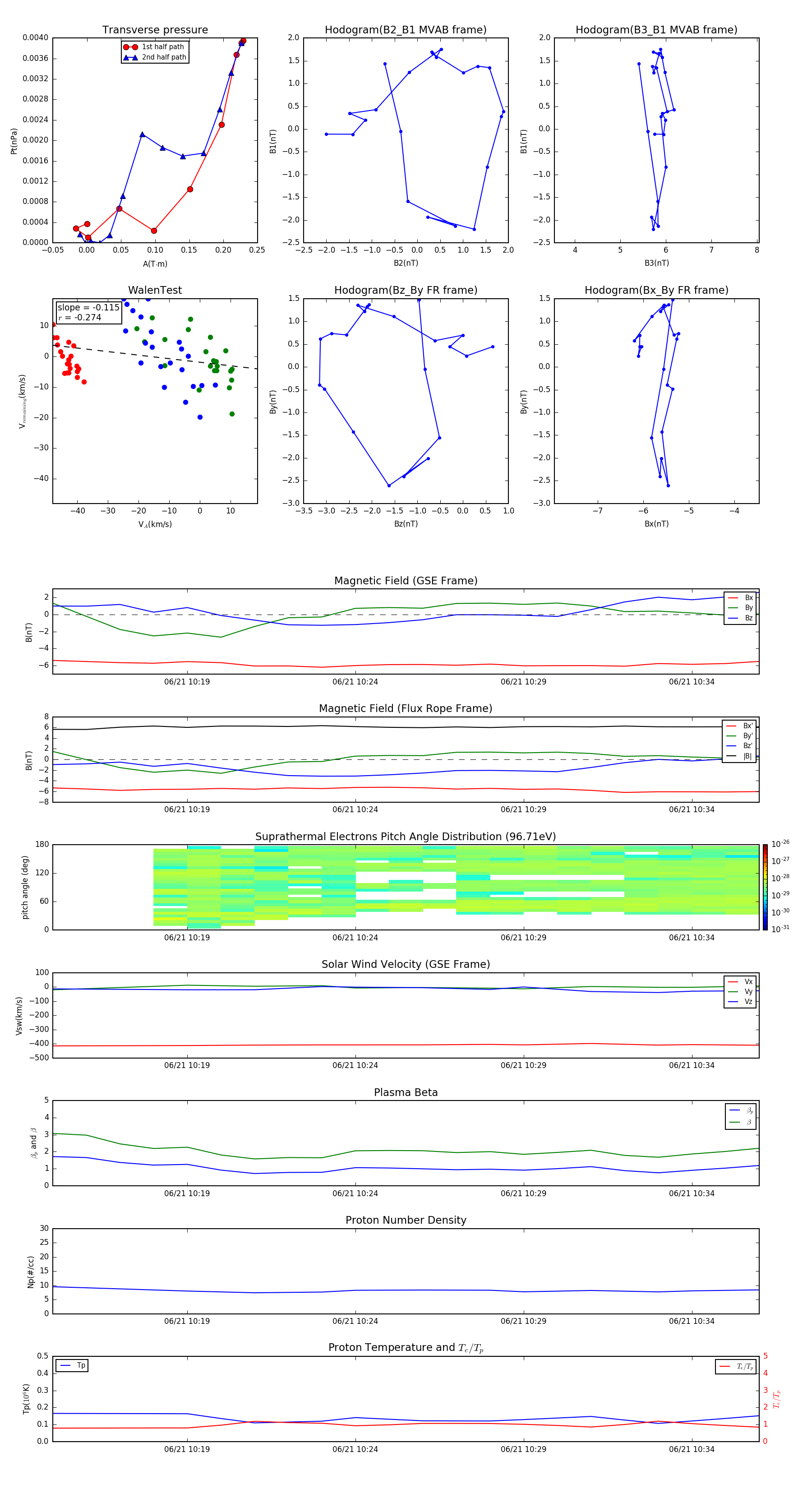Click the Plasma Beta legend box
This screenshot has height=1489, width=812.
tap(740, 1115)
